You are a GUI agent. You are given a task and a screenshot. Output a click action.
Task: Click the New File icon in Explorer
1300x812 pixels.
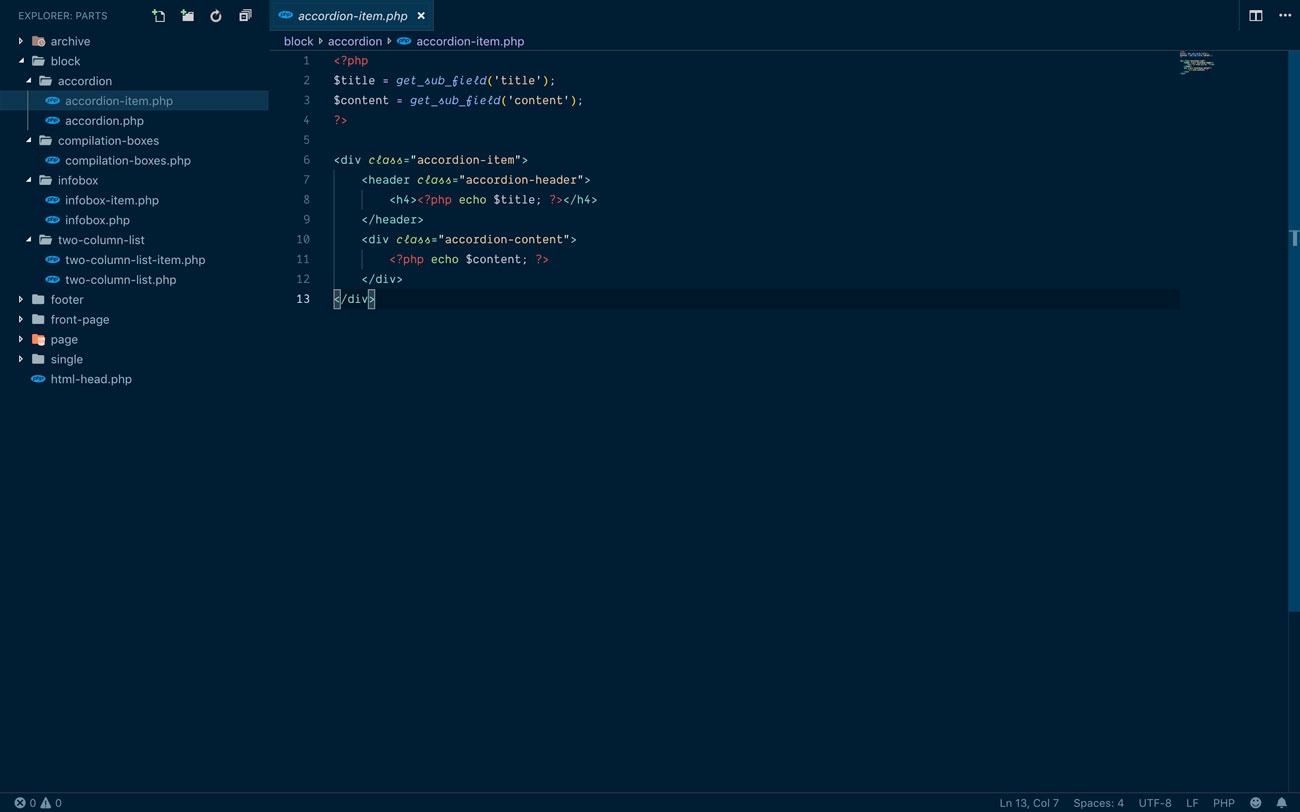pos(158,16)
